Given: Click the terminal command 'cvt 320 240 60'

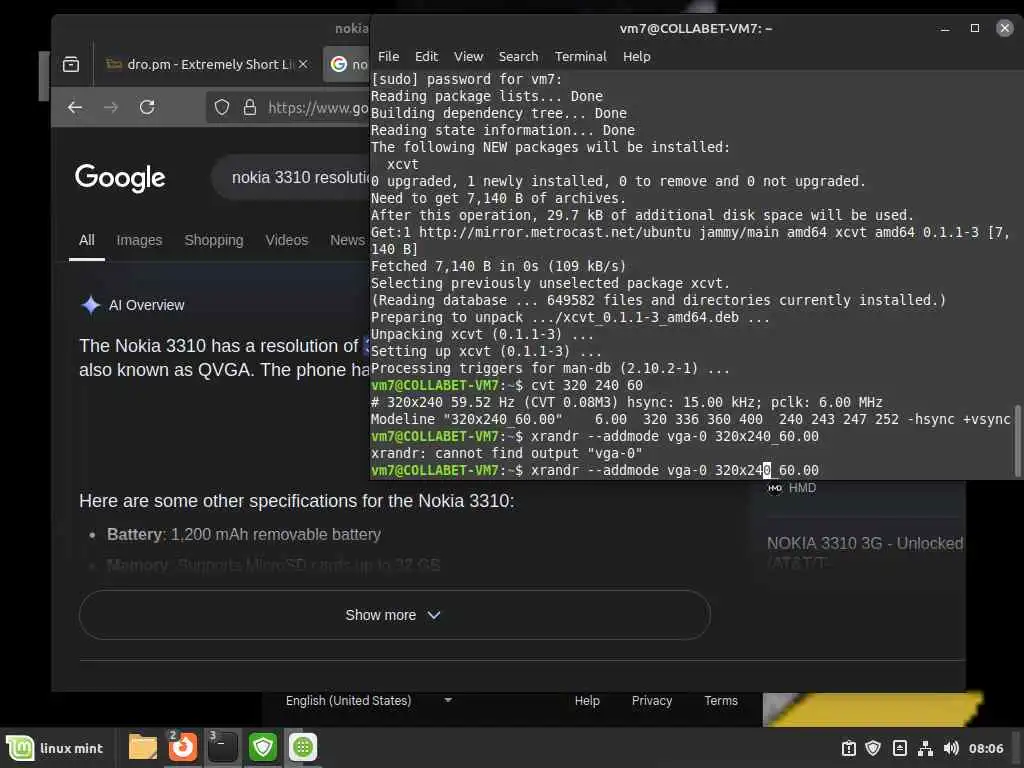Looking at the screenshot, I should pos(586,385).
